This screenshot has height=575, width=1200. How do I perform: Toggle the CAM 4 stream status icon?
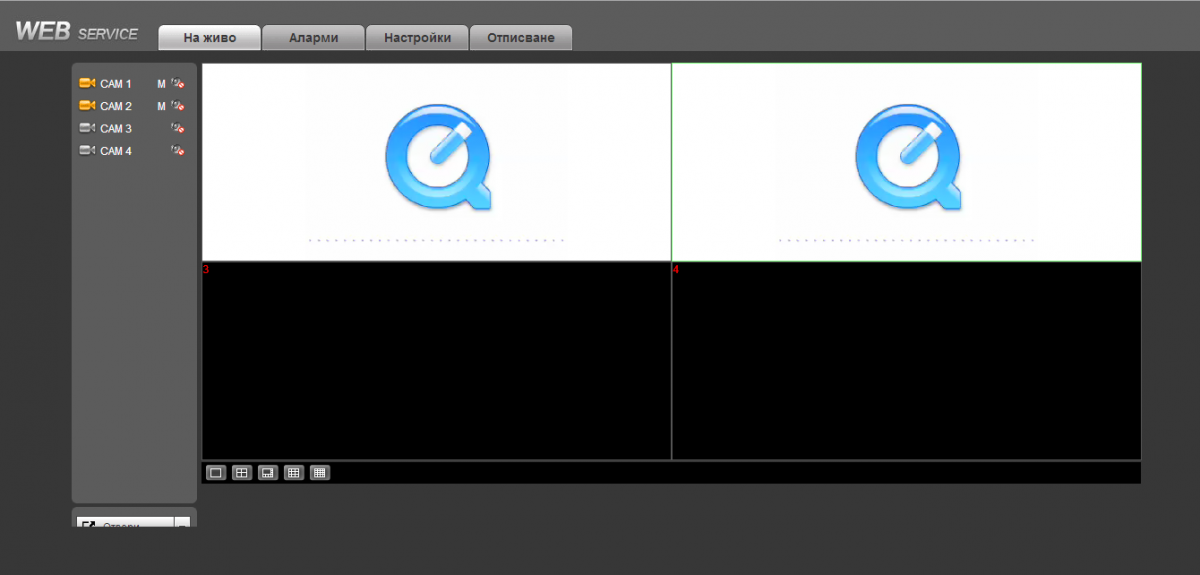click(177, 151)
